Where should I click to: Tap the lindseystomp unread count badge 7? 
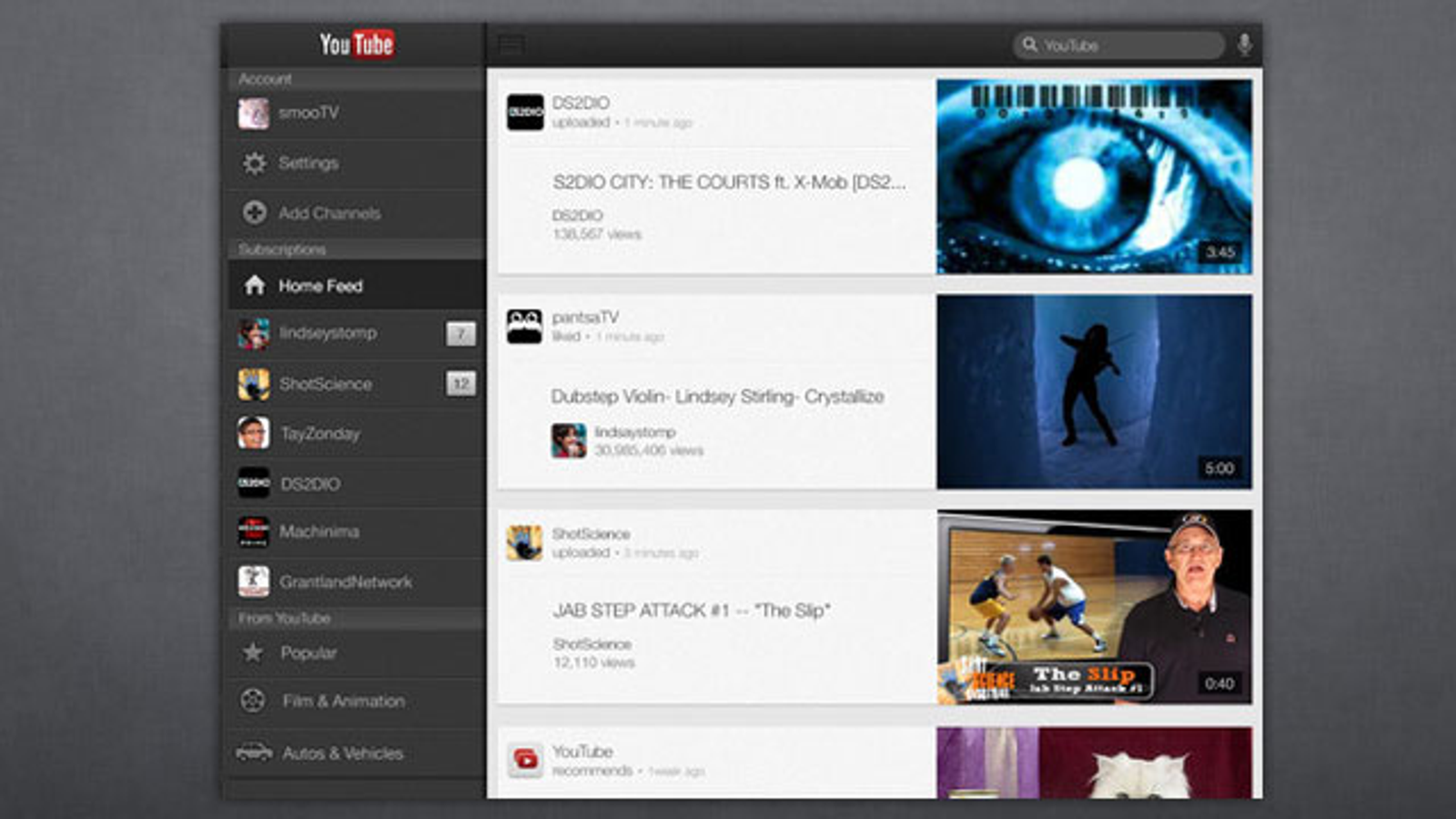[461, 334]
